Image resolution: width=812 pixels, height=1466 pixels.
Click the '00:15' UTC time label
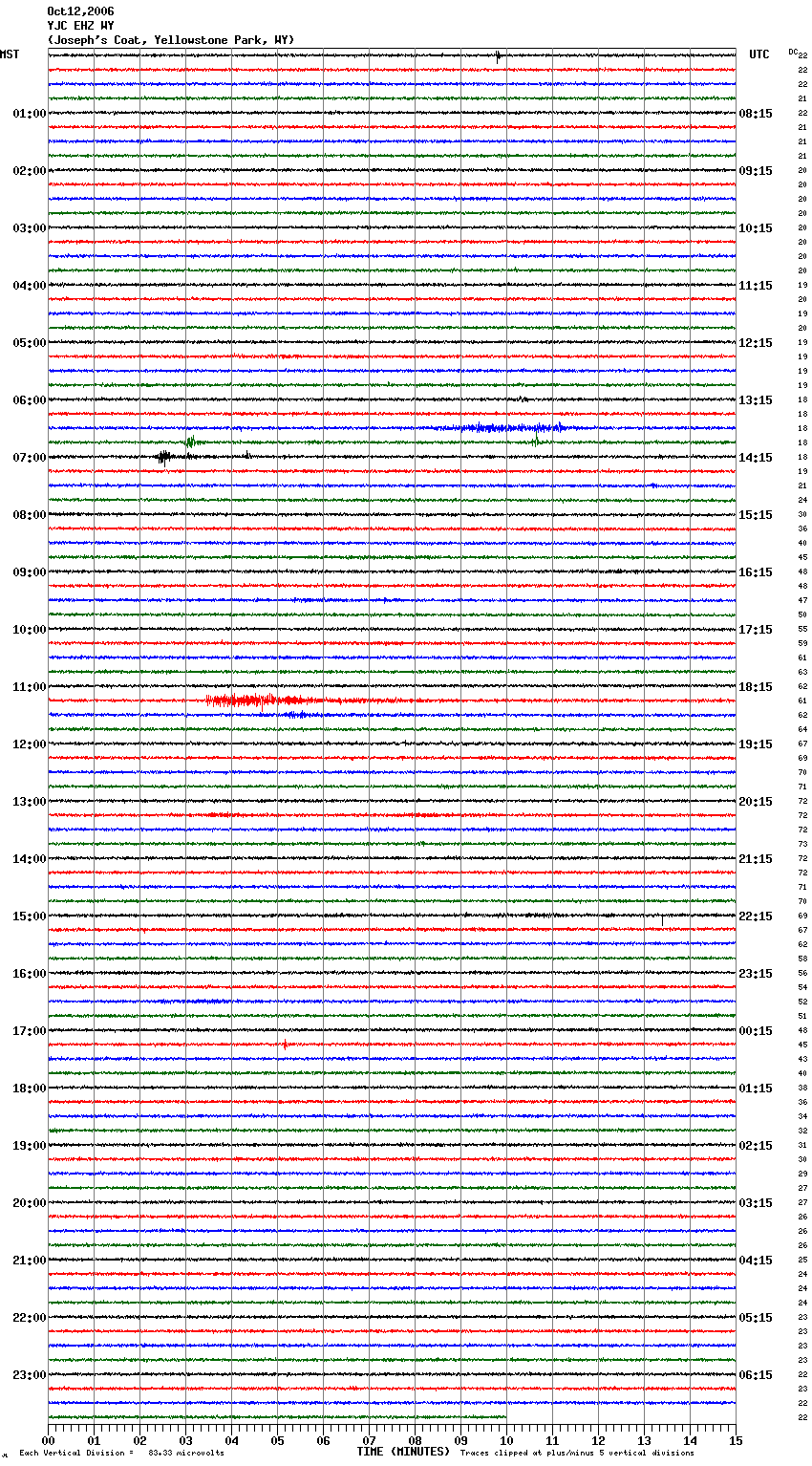click(x=756, y=1031)
